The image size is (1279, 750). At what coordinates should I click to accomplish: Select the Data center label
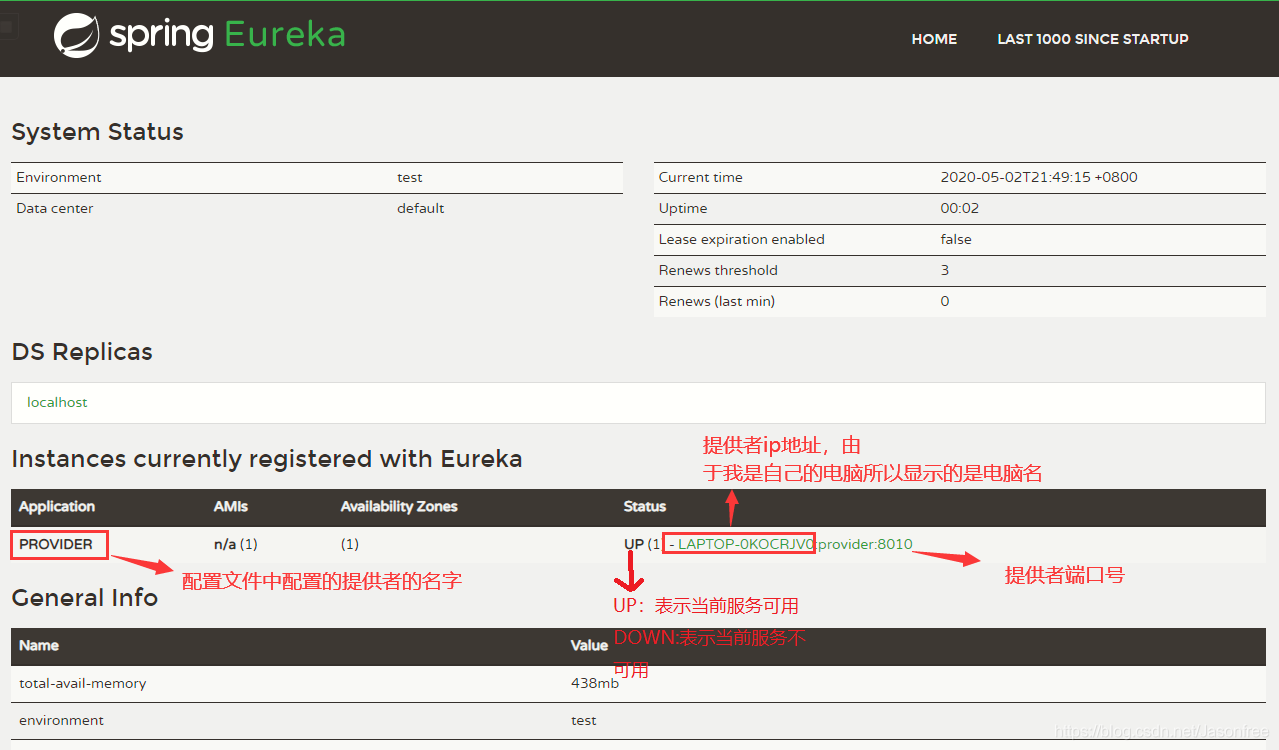coord(55,208)
